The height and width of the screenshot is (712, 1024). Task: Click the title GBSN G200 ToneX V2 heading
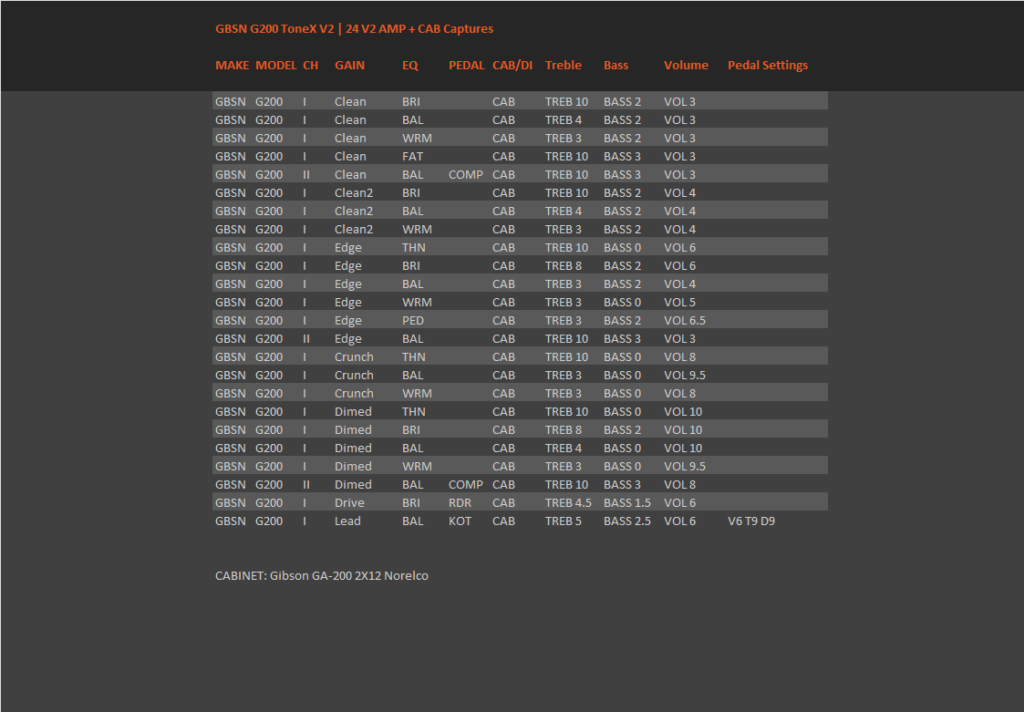click(354, 29)
